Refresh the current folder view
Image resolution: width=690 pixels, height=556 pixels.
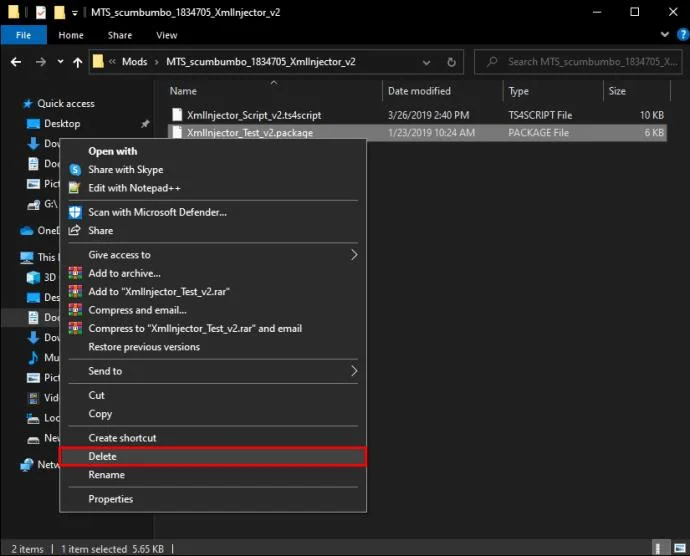point(451,62)
